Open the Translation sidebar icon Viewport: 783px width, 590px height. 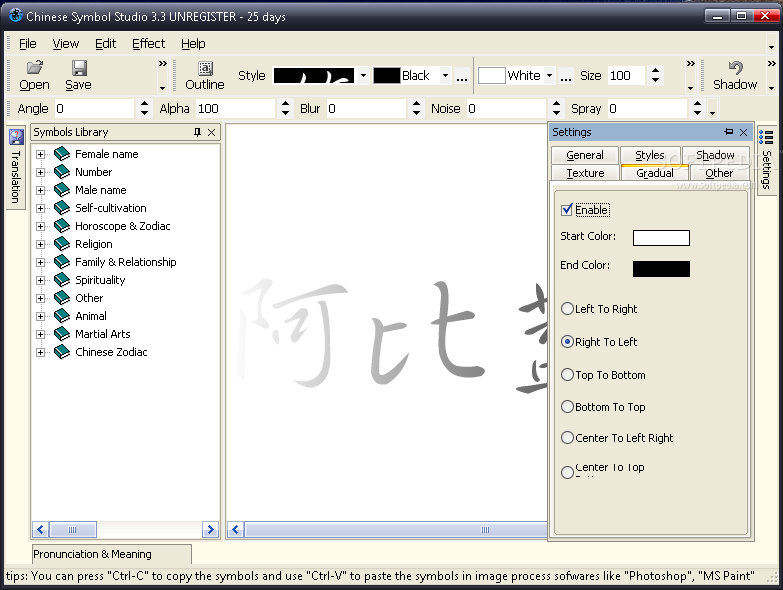tap(16, 137)
